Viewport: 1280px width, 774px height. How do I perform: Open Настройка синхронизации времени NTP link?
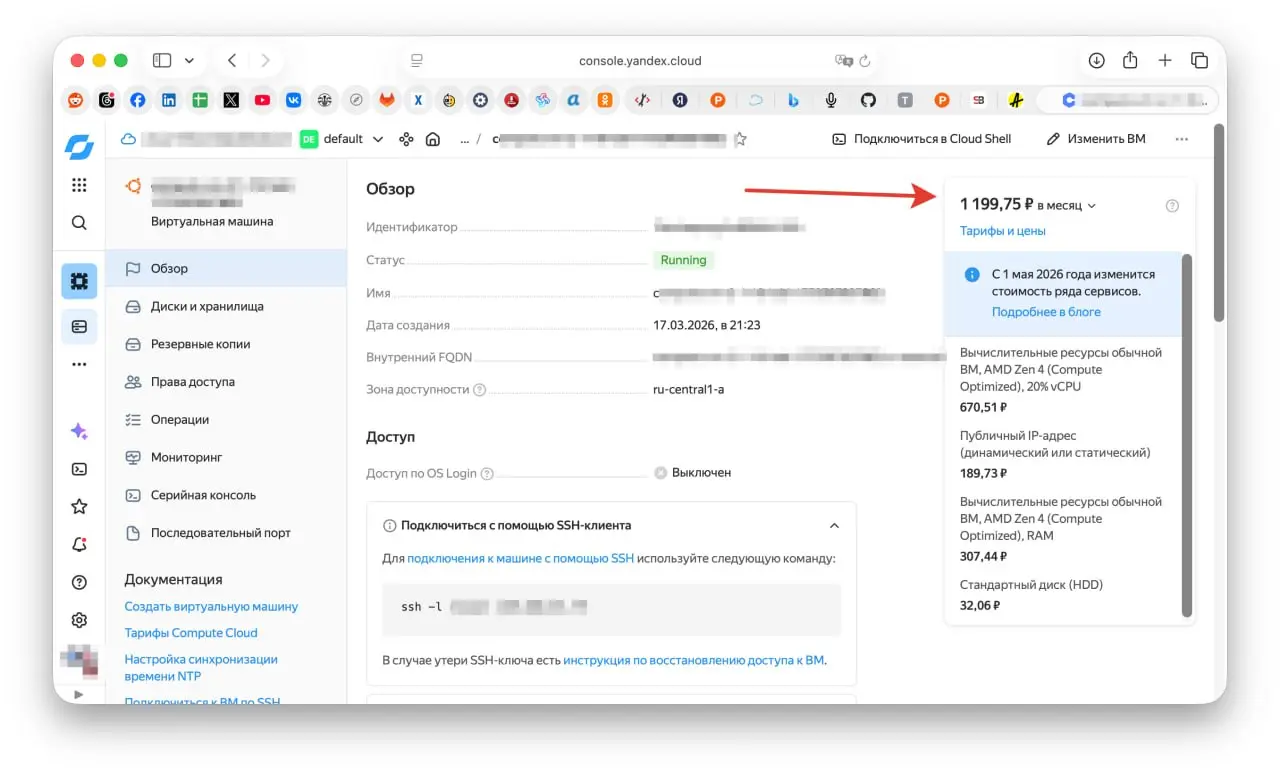pos(201,668)
